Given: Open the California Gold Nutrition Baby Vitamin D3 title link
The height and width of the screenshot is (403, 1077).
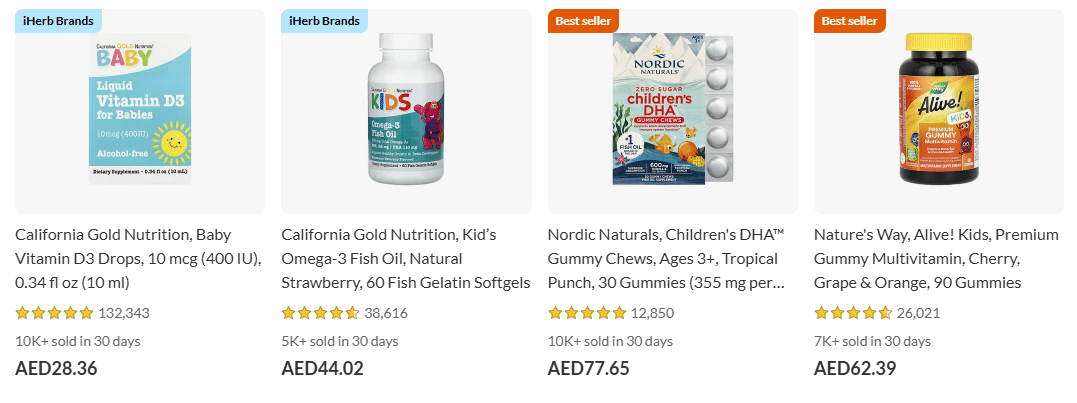Looking at the screenshot, I should click(x=138, y=259).
